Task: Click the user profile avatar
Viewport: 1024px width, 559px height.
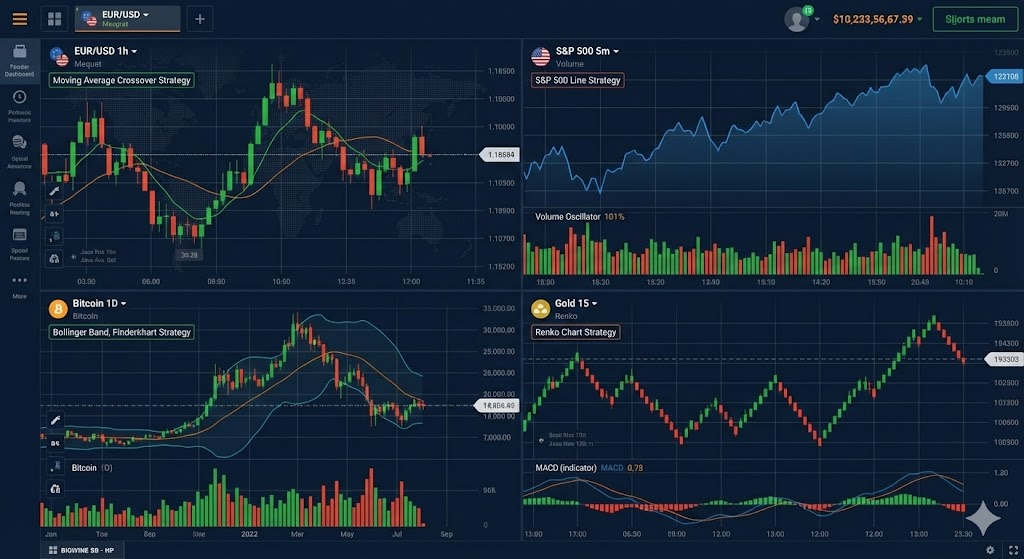Action: pos(796,20)
